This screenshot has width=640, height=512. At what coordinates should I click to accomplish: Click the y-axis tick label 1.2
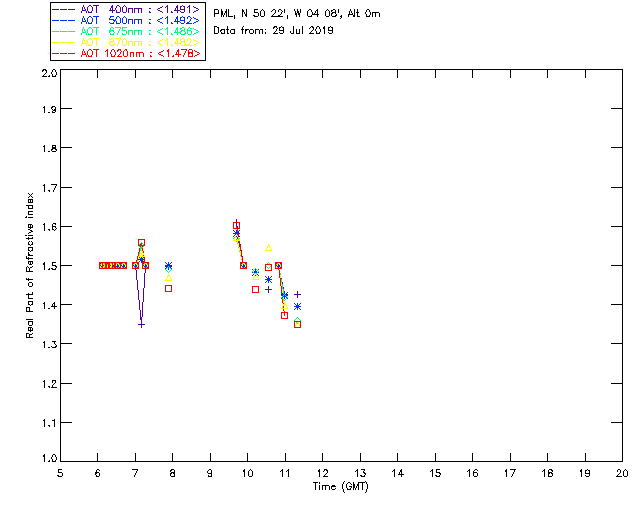pos(49,384)
